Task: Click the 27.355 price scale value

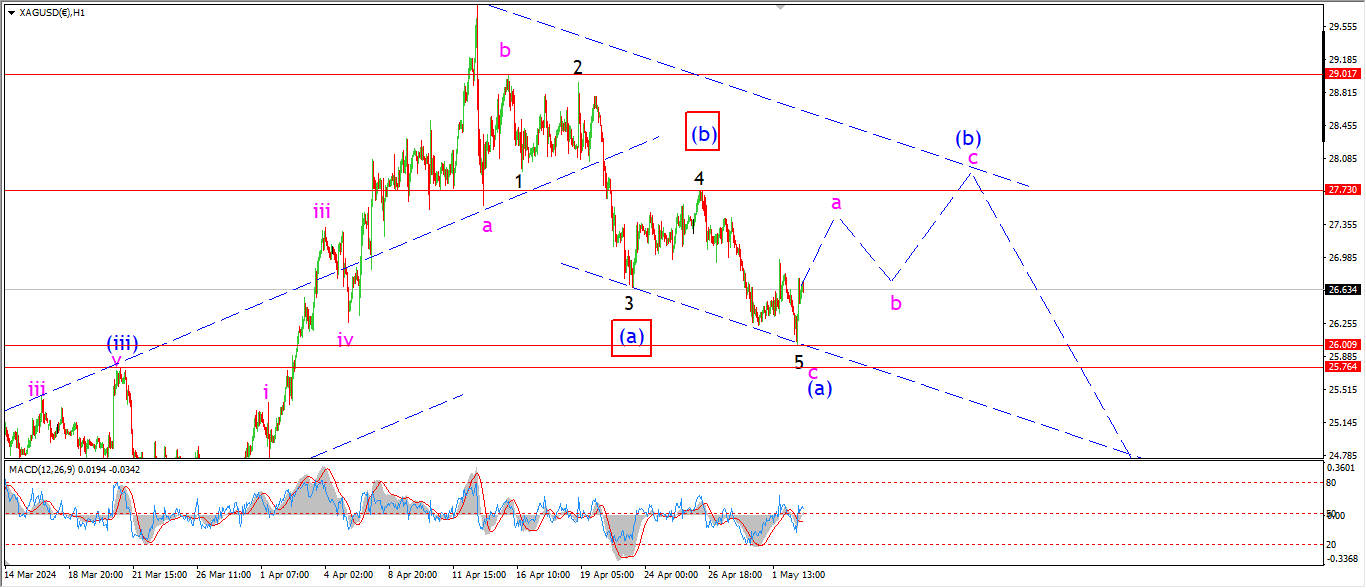Action: tap(1341, 225)
